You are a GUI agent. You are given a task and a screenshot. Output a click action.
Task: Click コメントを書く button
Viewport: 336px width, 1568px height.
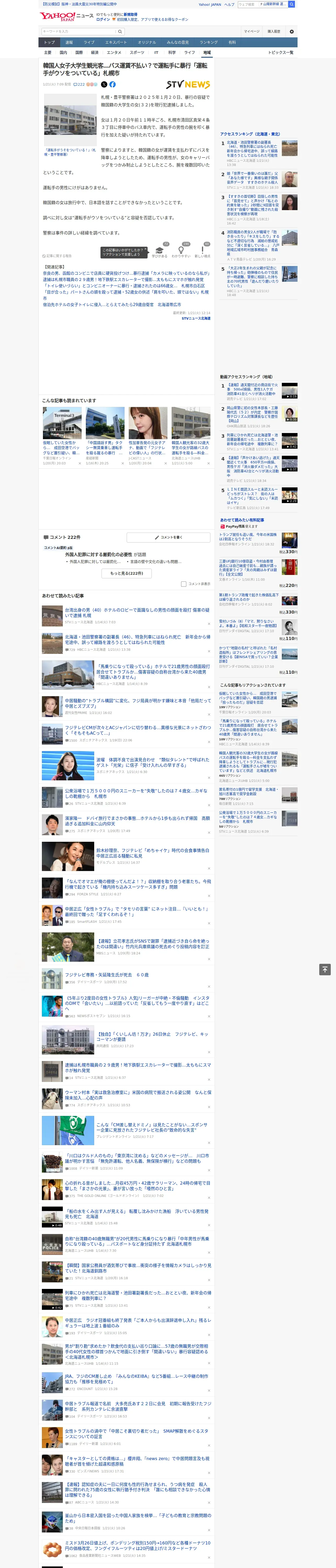click(x=168, y=538)
